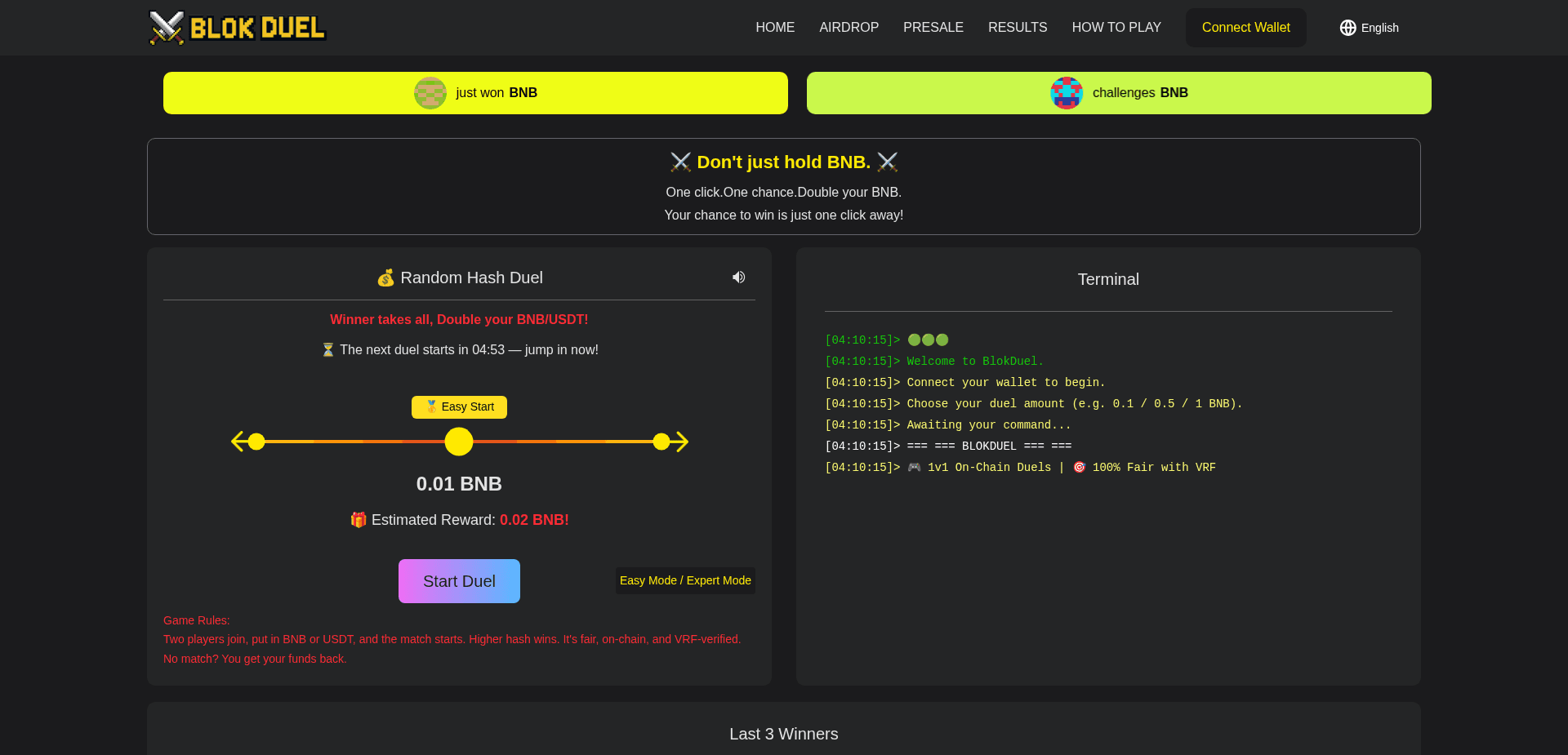Click the gift icon next to Estimated Reward
The width and height of the screenshot is (1568, 755).
coord(358,520)
